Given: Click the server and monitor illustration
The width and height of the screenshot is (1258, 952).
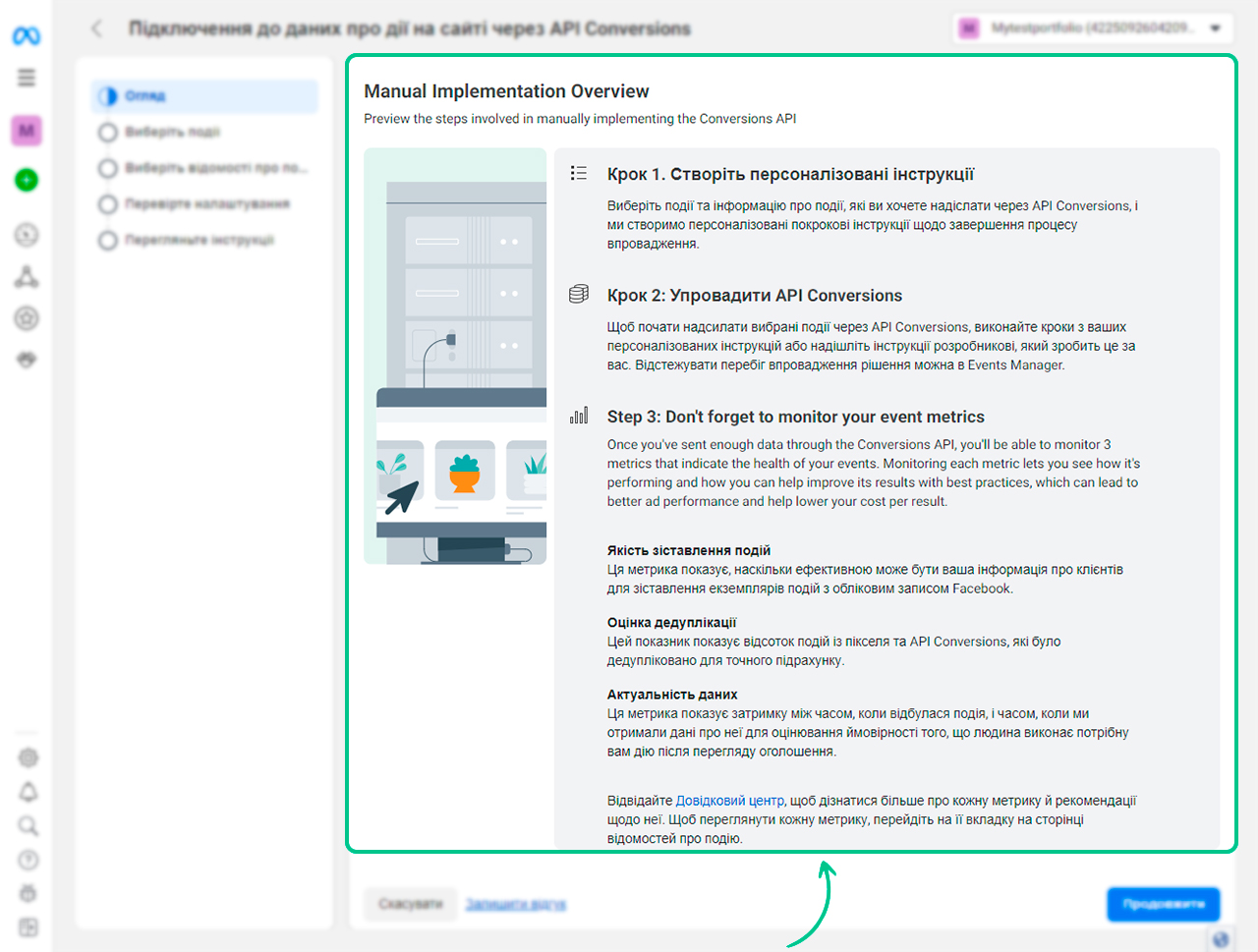Looking at the screenshot, I should coord(455,357).
